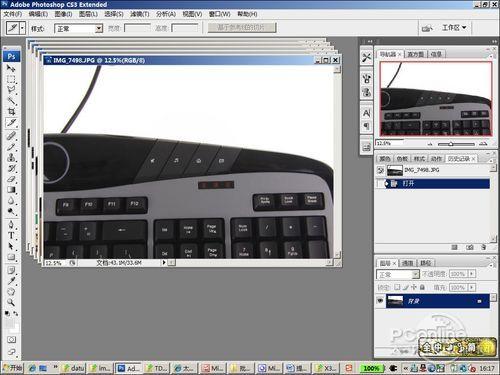This screenshot has width=500, height=375.
Task: Set history brush source to IMG_7498.JPG snapshot
Action: pyautogui.click(x=380, y=170)
